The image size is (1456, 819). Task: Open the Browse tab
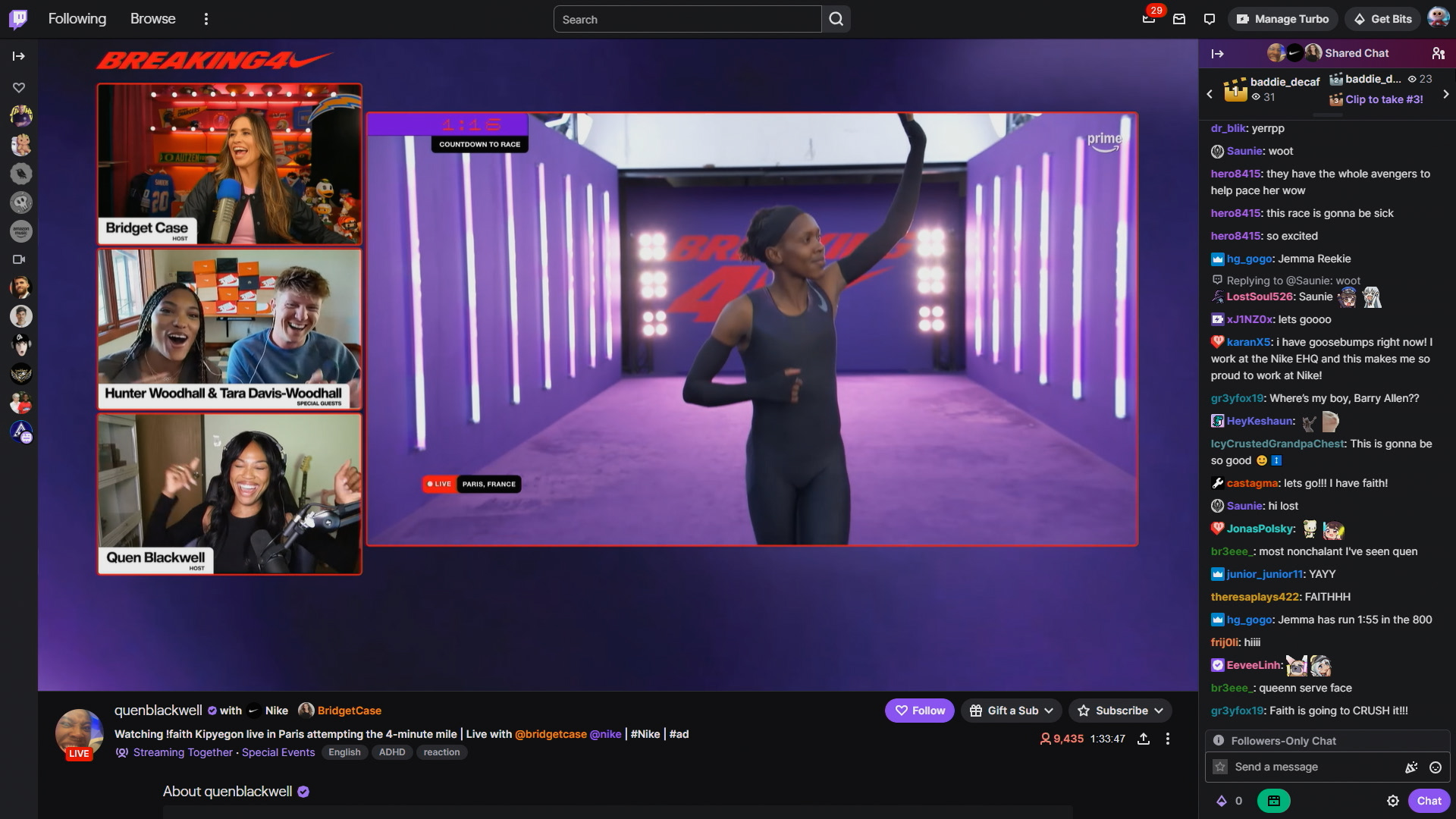pos(152,19)
